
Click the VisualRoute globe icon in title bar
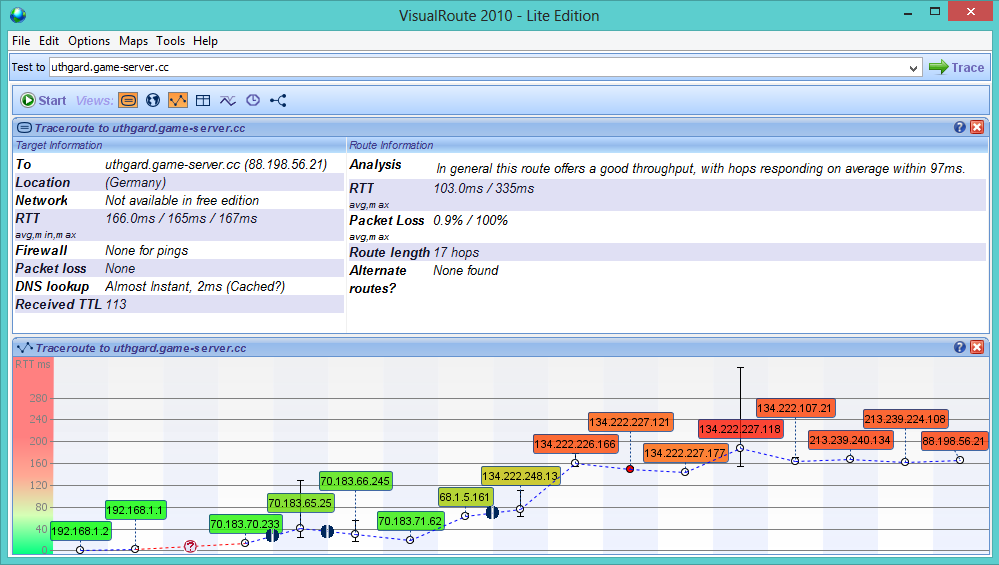pos(18,15)
